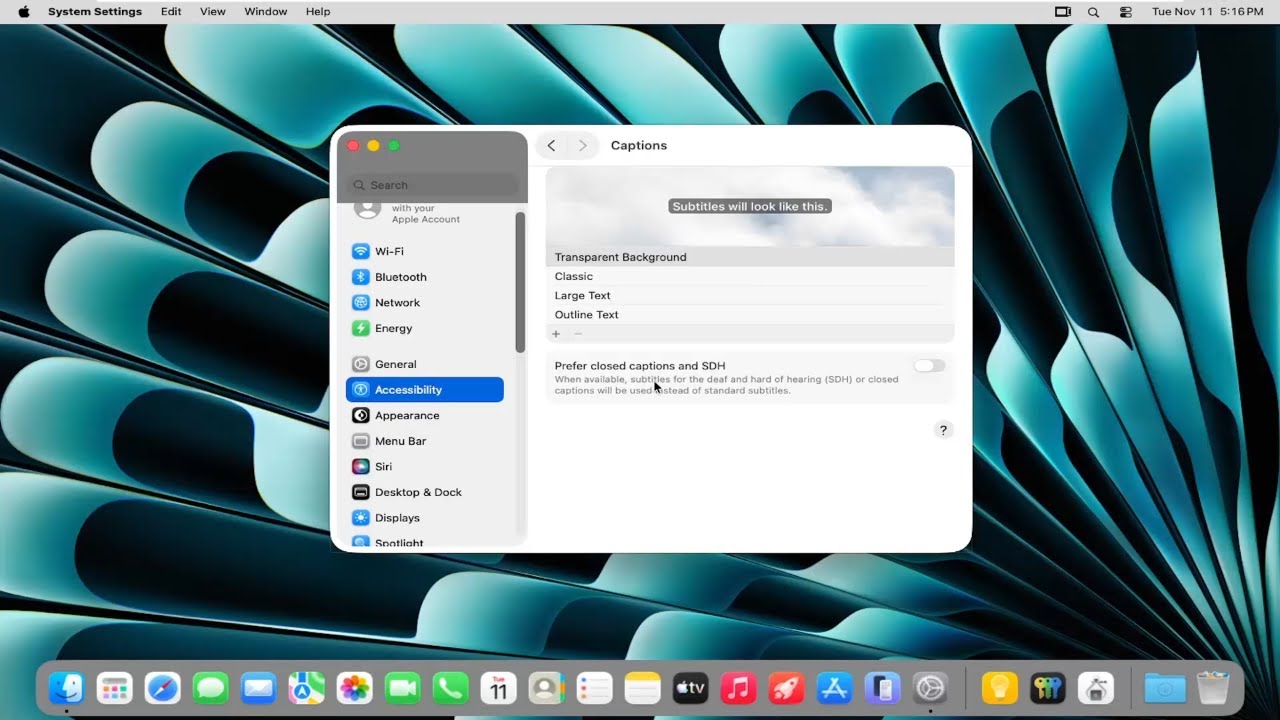
Task: Toggle Prefer closed captions and SDH
Action: coord(929,366)
